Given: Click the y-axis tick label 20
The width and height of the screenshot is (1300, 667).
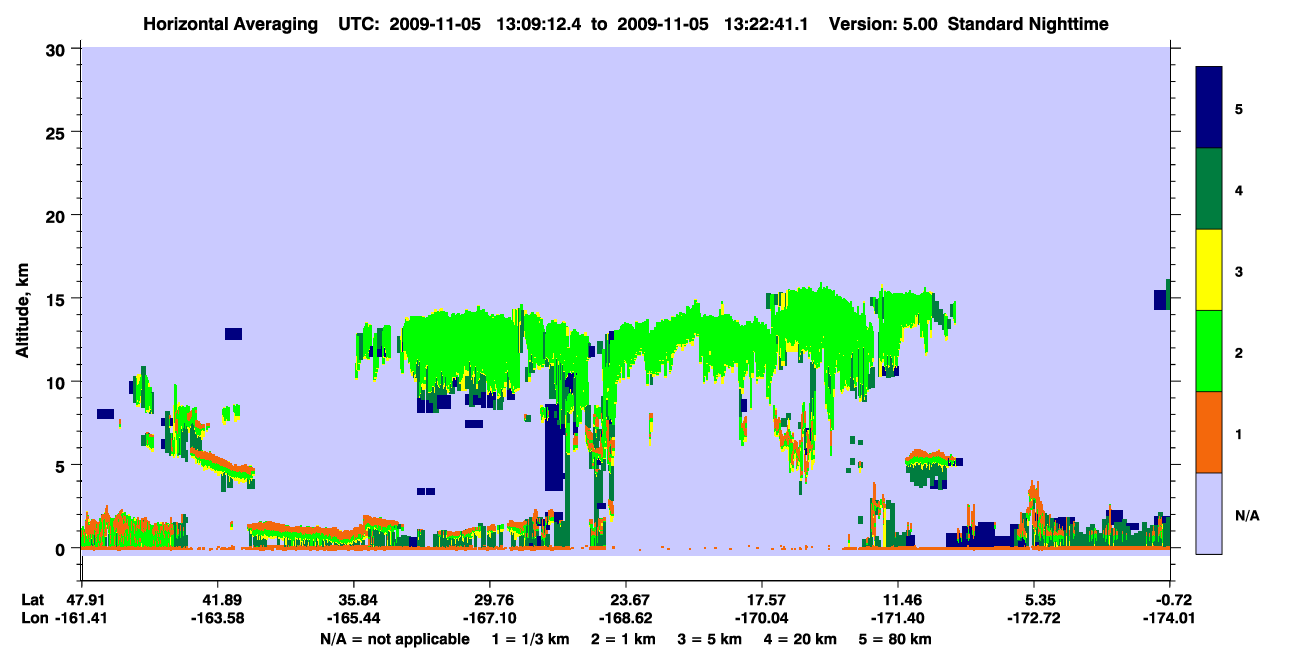Looking at the screenshot, I should pyautogui.click(x=56, y=215).
